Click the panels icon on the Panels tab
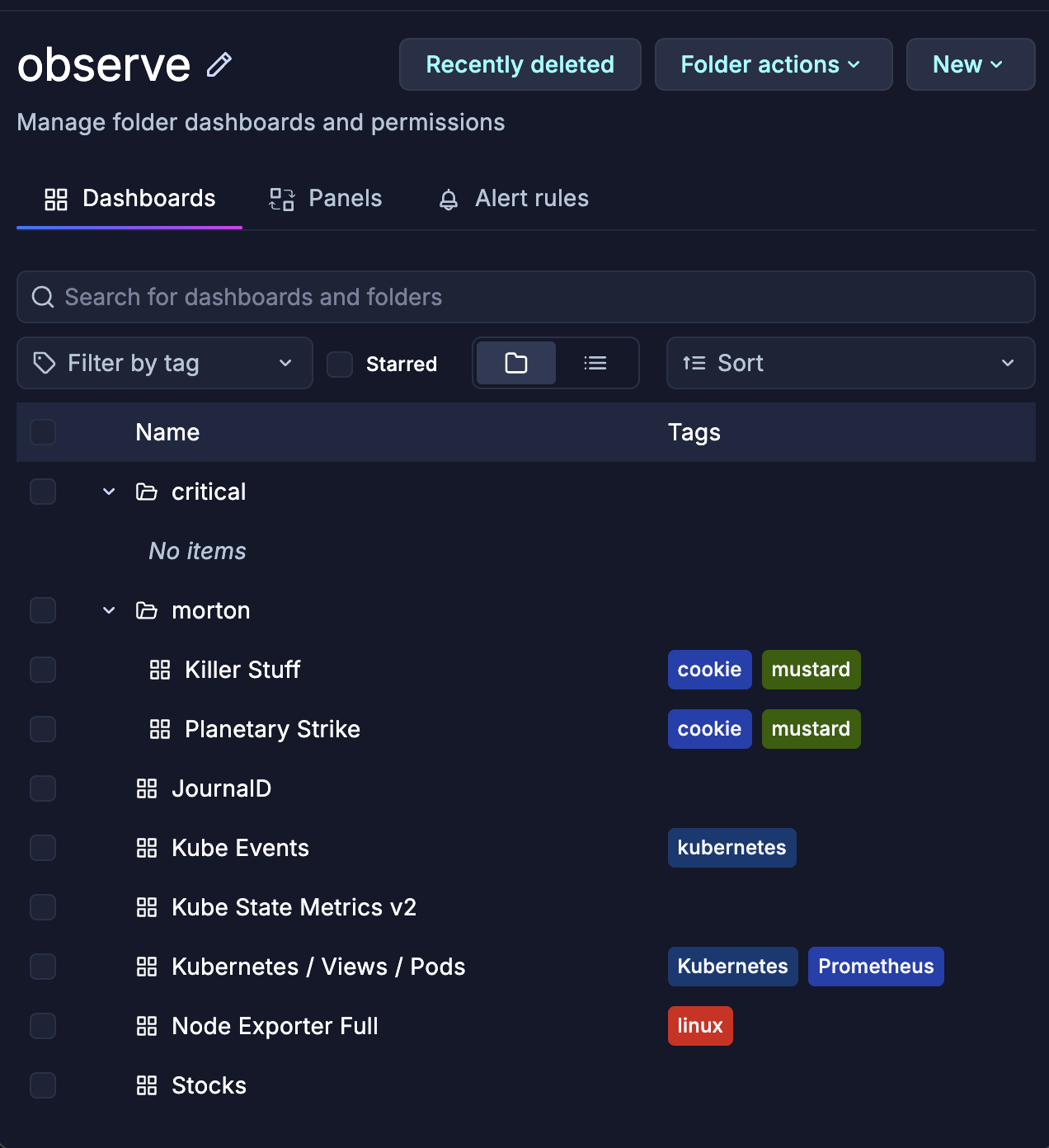1049x1148 pixels. click(x=282, y=199)
